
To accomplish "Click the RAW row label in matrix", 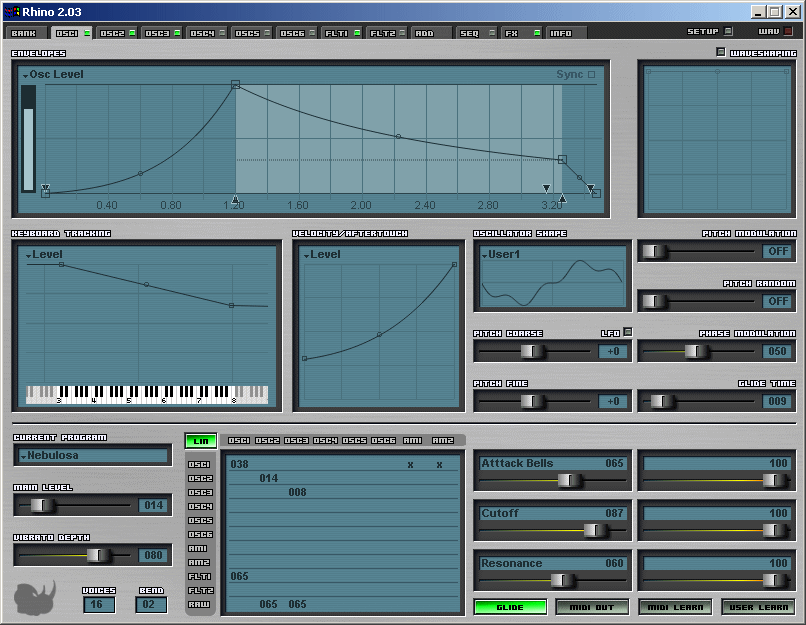I will [x=199, y=604].
